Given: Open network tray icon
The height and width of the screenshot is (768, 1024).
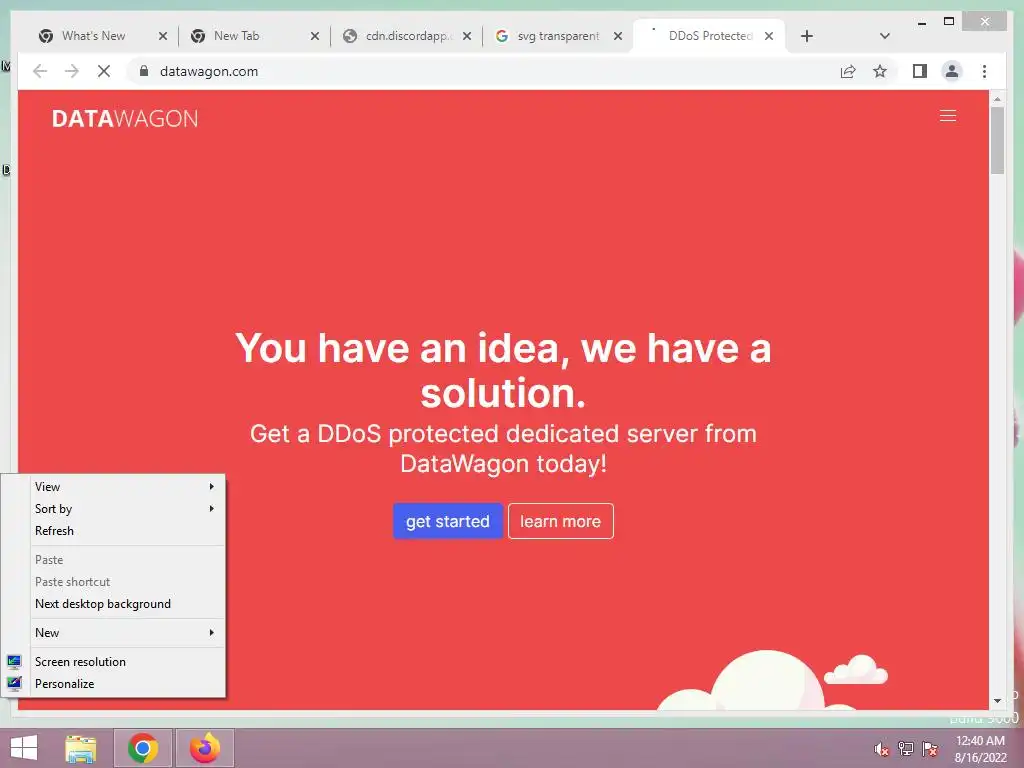Looking at the screenshot, I should coord(906,749).
